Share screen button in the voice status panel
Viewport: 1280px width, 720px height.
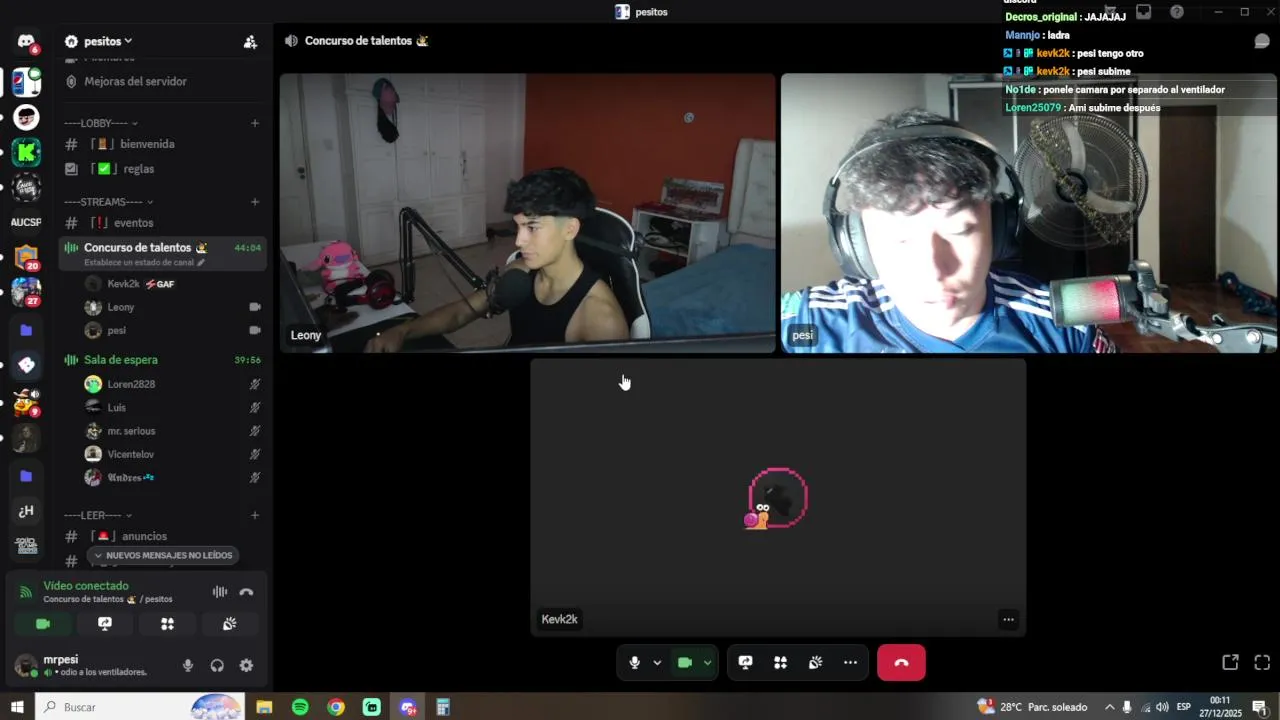[x=105, y=624]
